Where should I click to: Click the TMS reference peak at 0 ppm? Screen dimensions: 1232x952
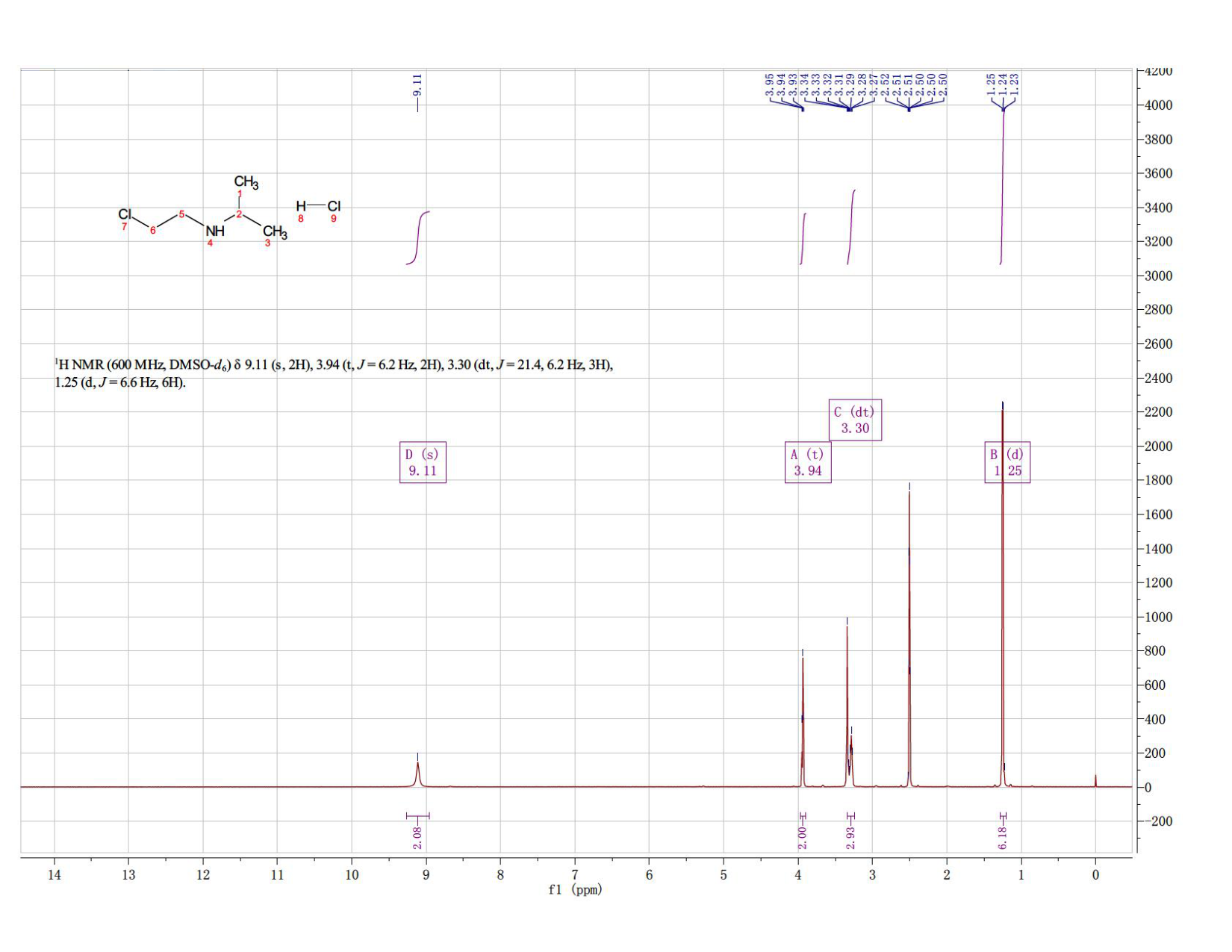(1095, 780)
